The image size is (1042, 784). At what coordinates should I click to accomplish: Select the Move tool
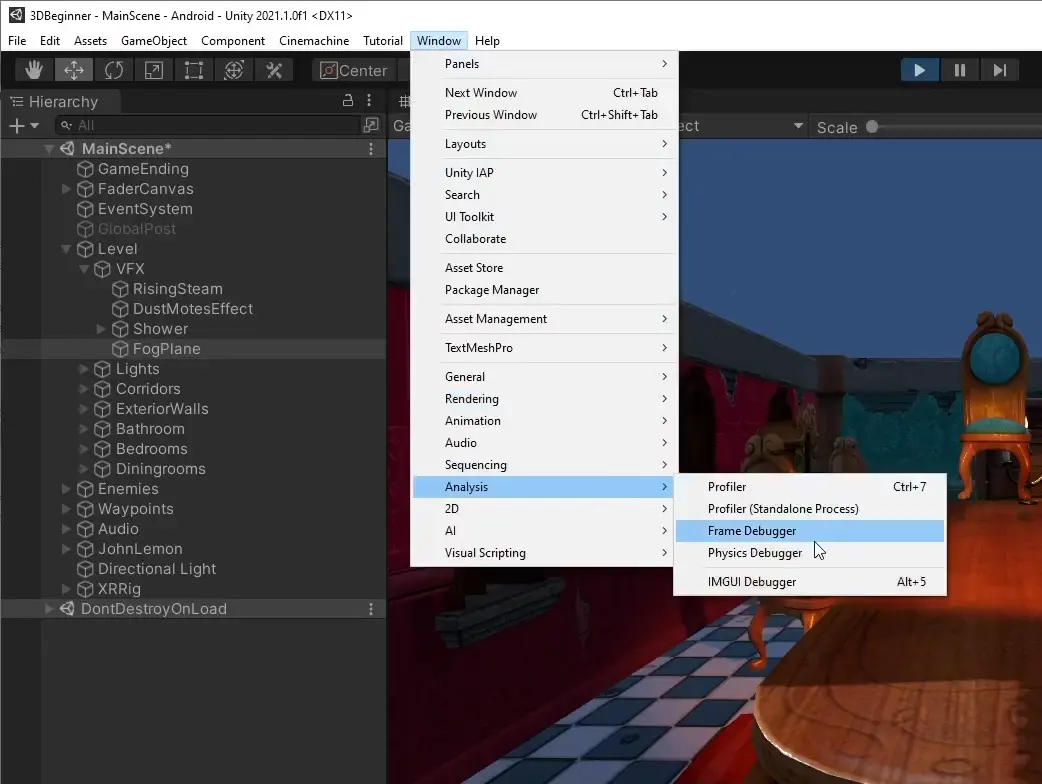(x=74, y=70)
